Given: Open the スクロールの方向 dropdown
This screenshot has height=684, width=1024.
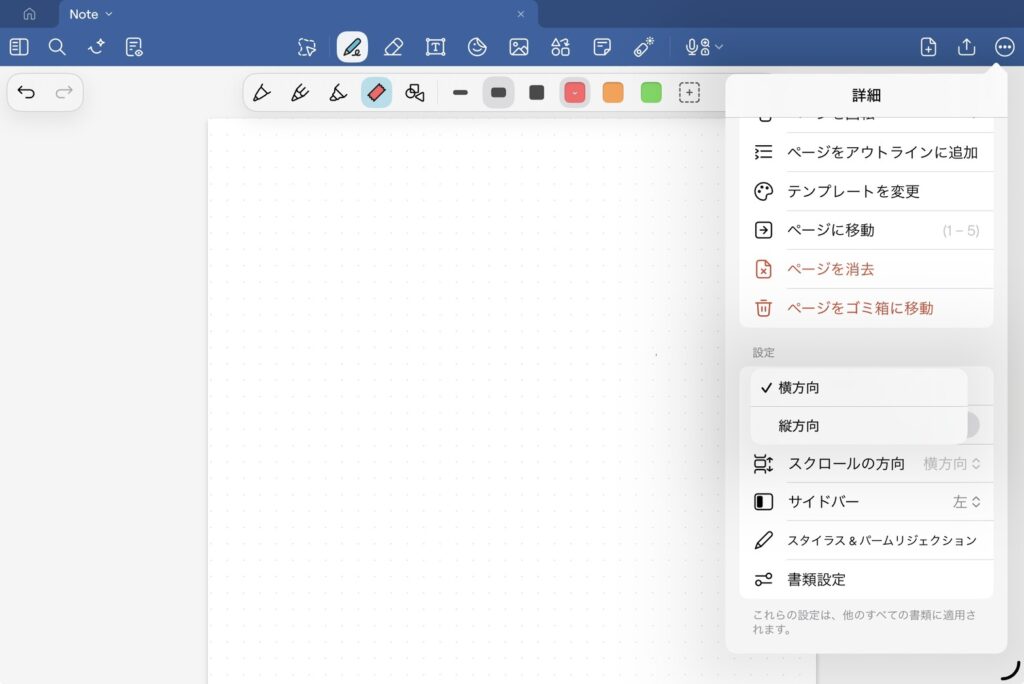Looking at the screenshot, I should (x=951, y=464).
